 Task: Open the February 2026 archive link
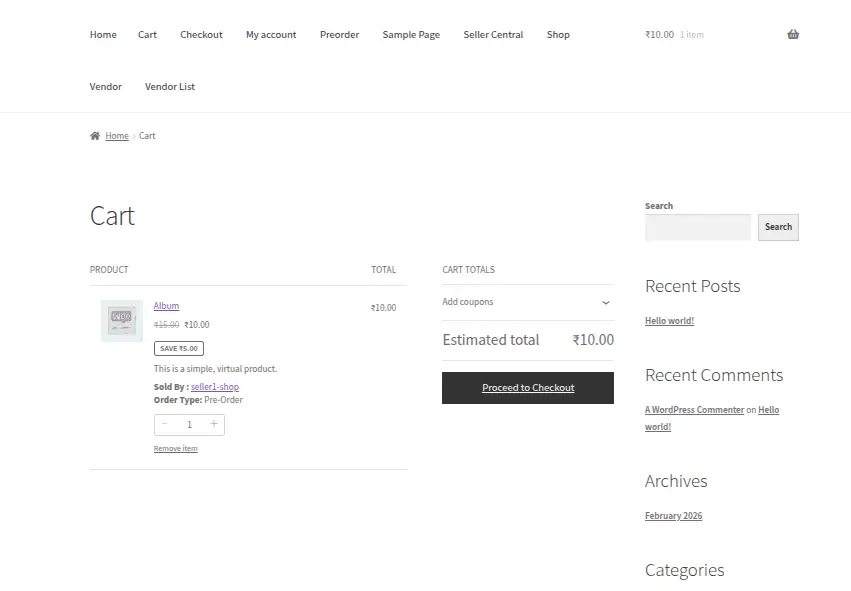pyautogui.click(x=673, y=516)
